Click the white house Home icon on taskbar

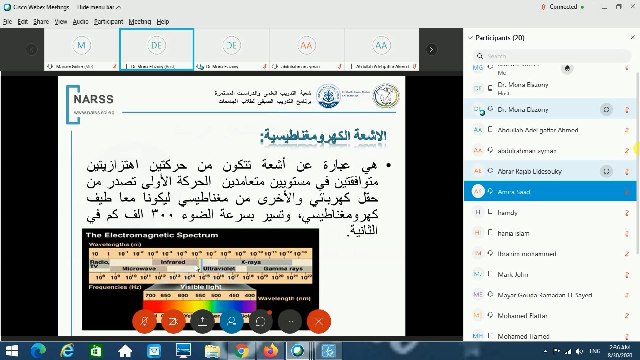click(125, 351)
